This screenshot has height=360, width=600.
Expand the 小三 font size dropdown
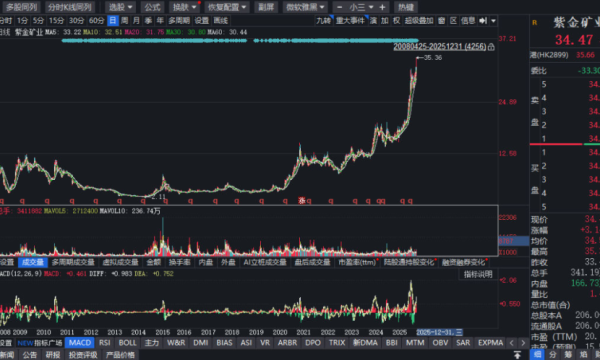pos(361,7)
